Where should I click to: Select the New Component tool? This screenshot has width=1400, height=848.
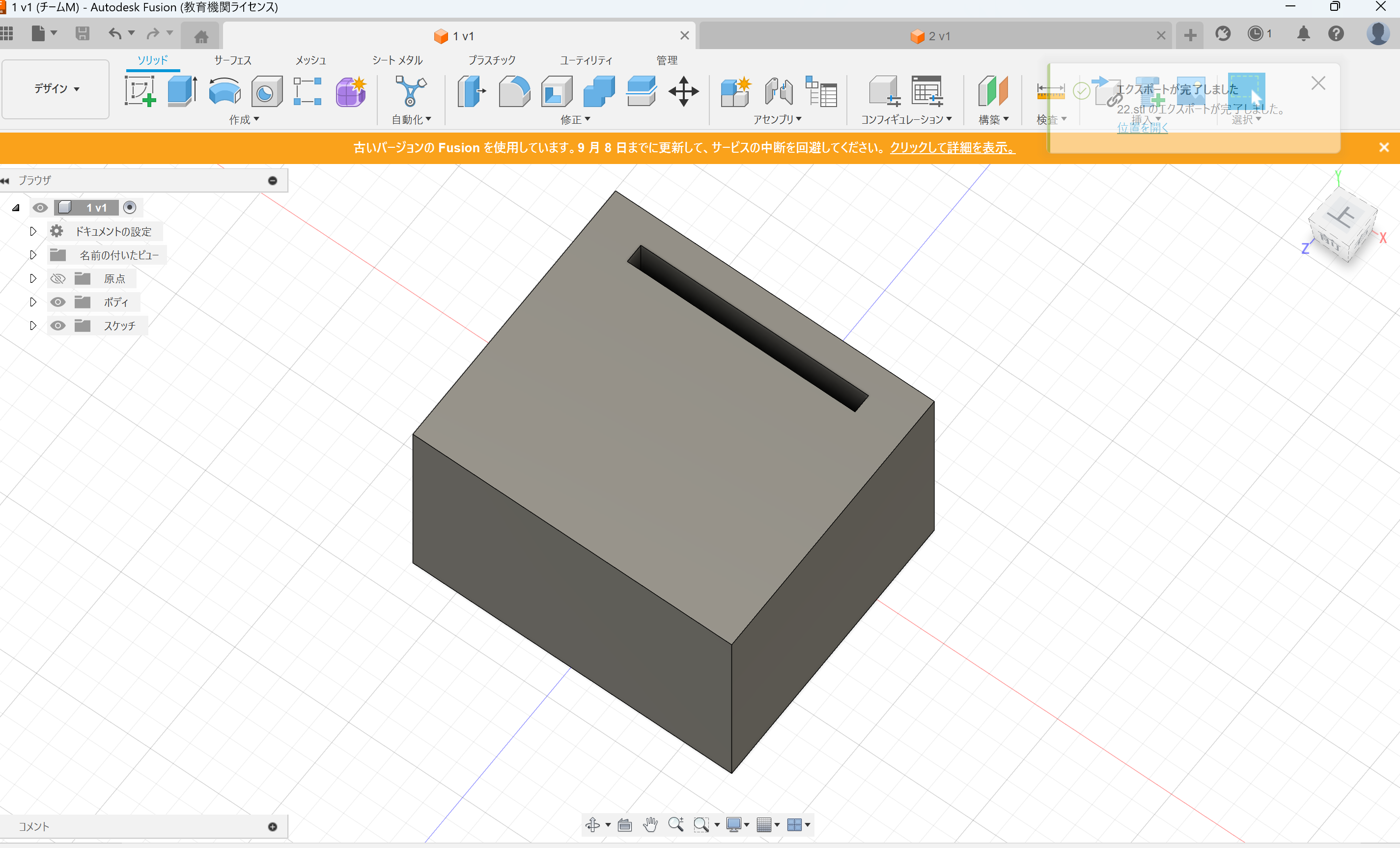point(736,91)
